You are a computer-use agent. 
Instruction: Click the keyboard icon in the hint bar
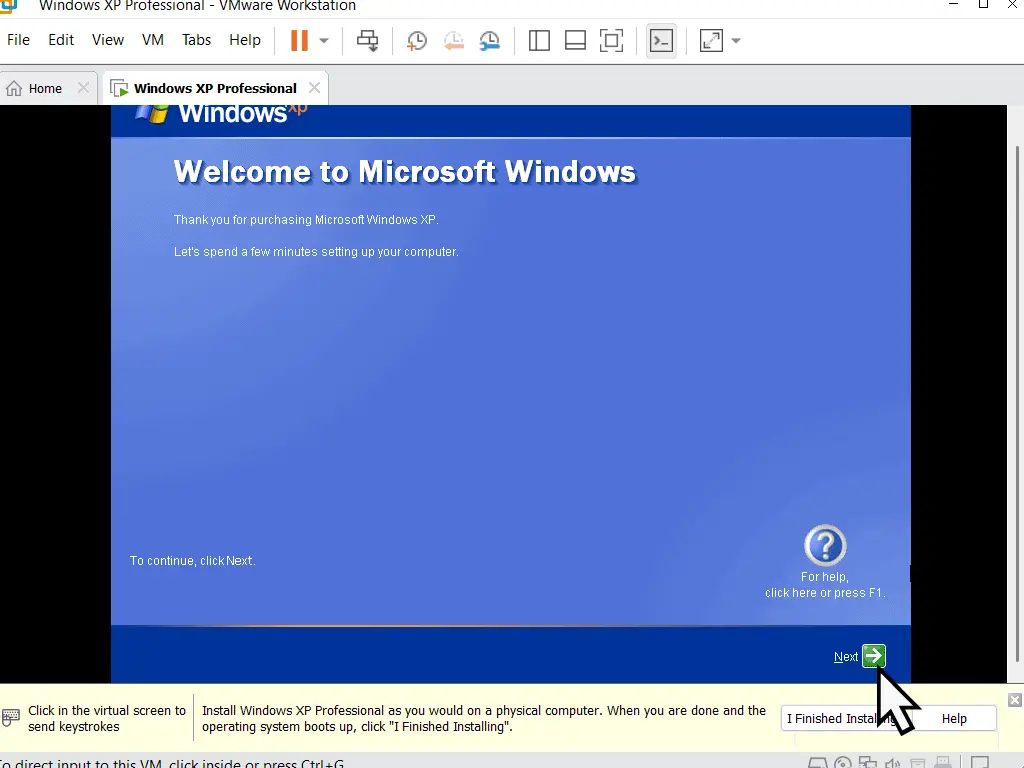[11, 717]
